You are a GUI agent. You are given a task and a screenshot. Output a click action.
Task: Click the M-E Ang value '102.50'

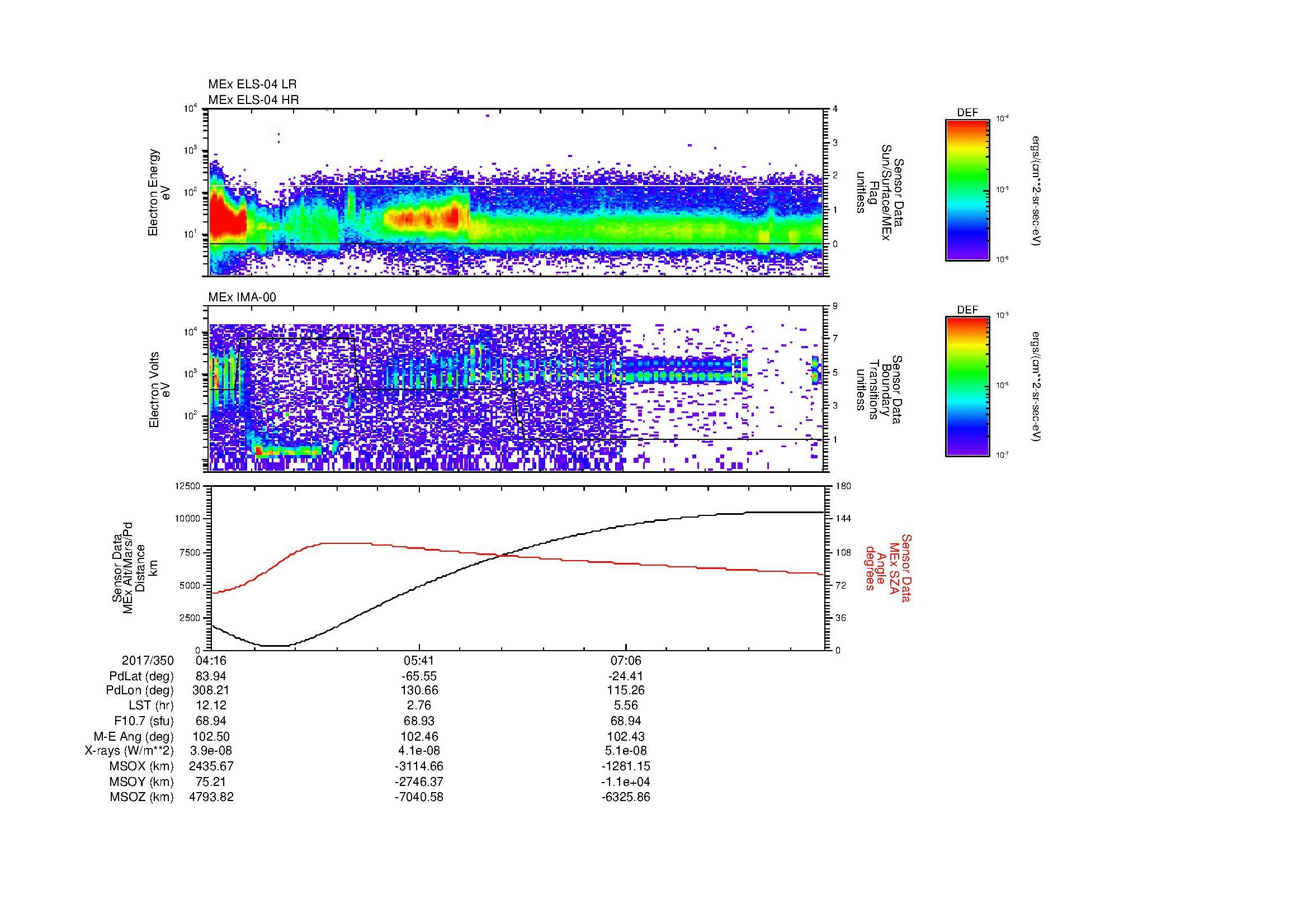click(x=211, y=736)
